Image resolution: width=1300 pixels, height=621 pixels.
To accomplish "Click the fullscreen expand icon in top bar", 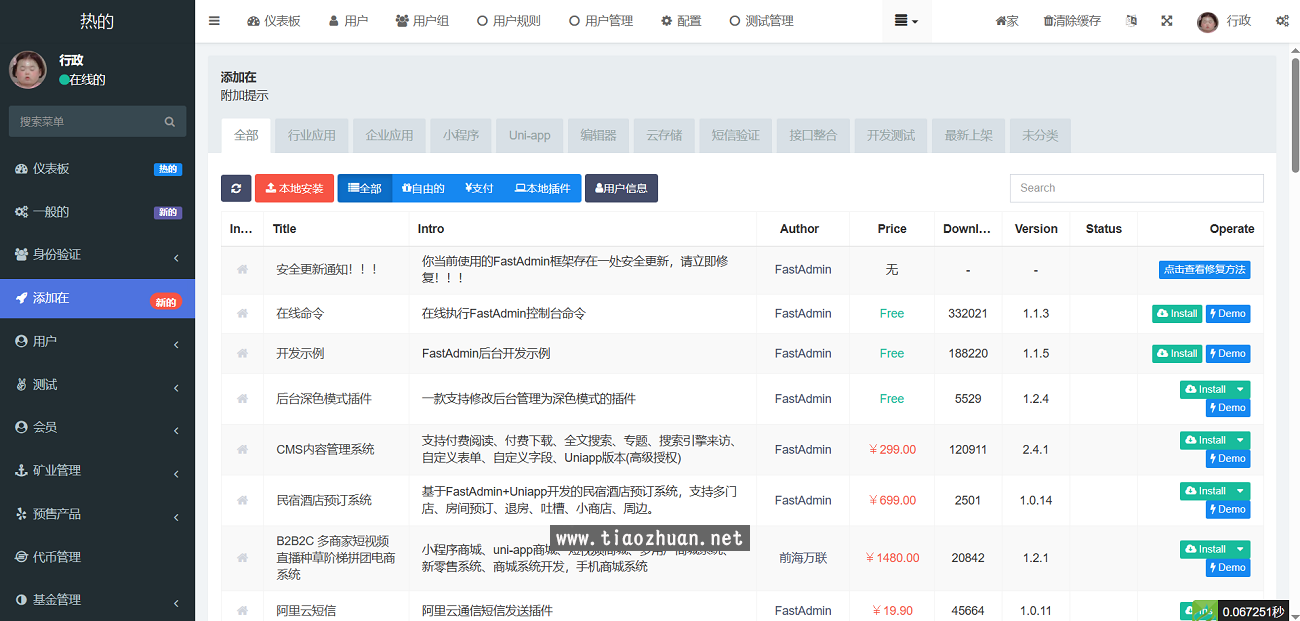I will click(1166, 21).
